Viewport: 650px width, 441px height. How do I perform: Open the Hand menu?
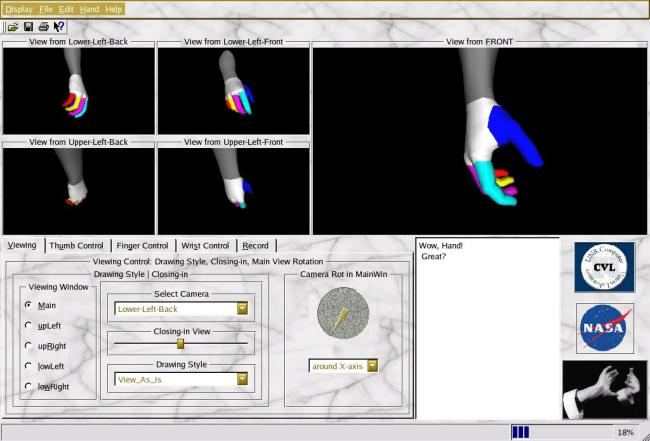click(x=89, y=8)
